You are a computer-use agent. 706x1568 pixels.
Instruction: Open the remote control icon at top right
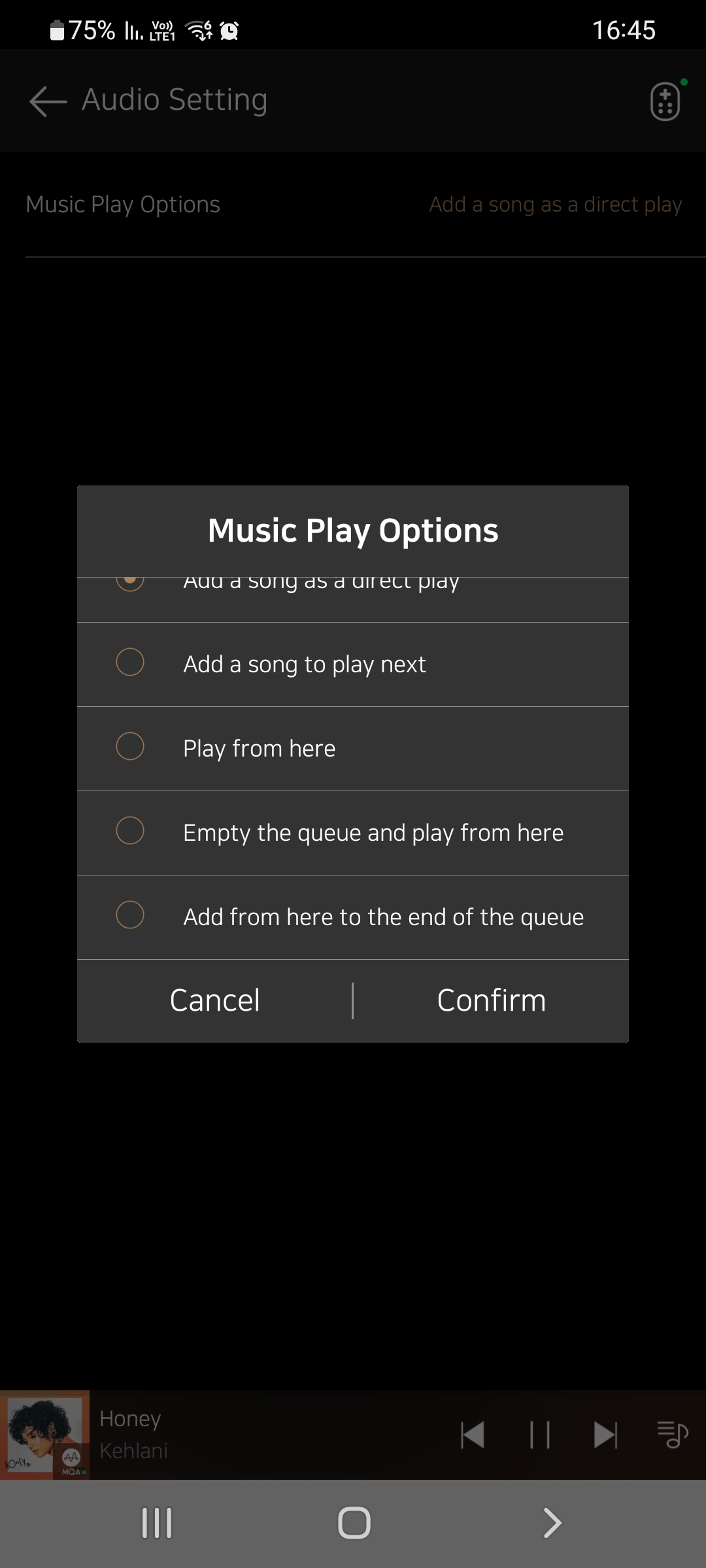665,101
